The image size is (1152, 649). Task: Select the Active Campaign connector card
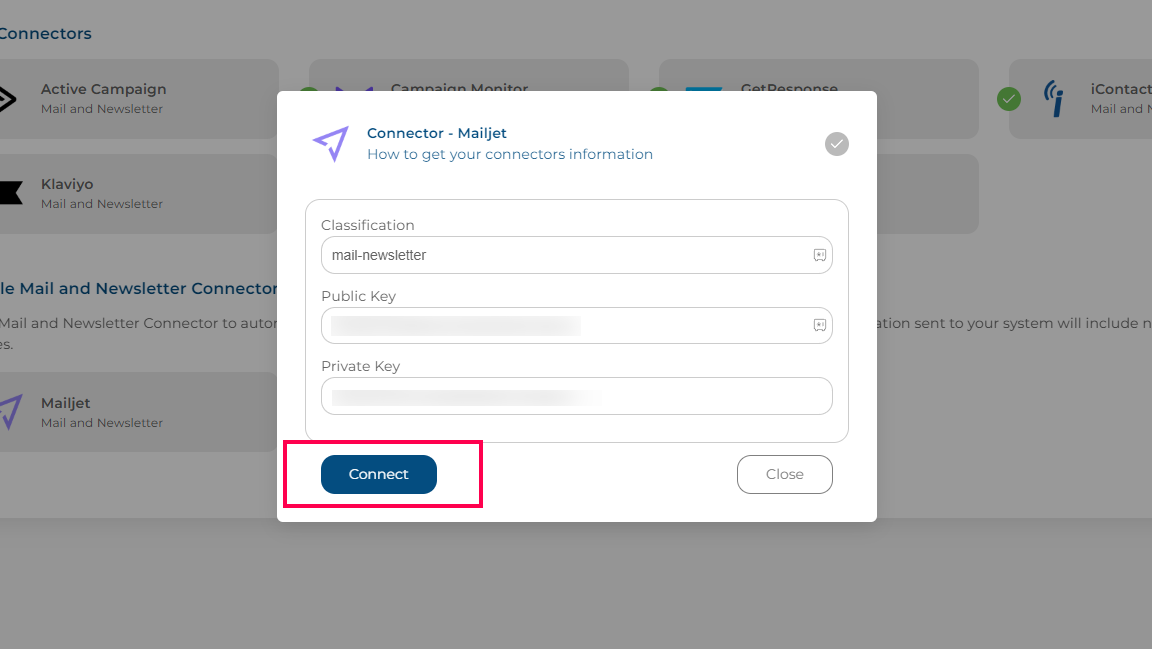[136, 98]
